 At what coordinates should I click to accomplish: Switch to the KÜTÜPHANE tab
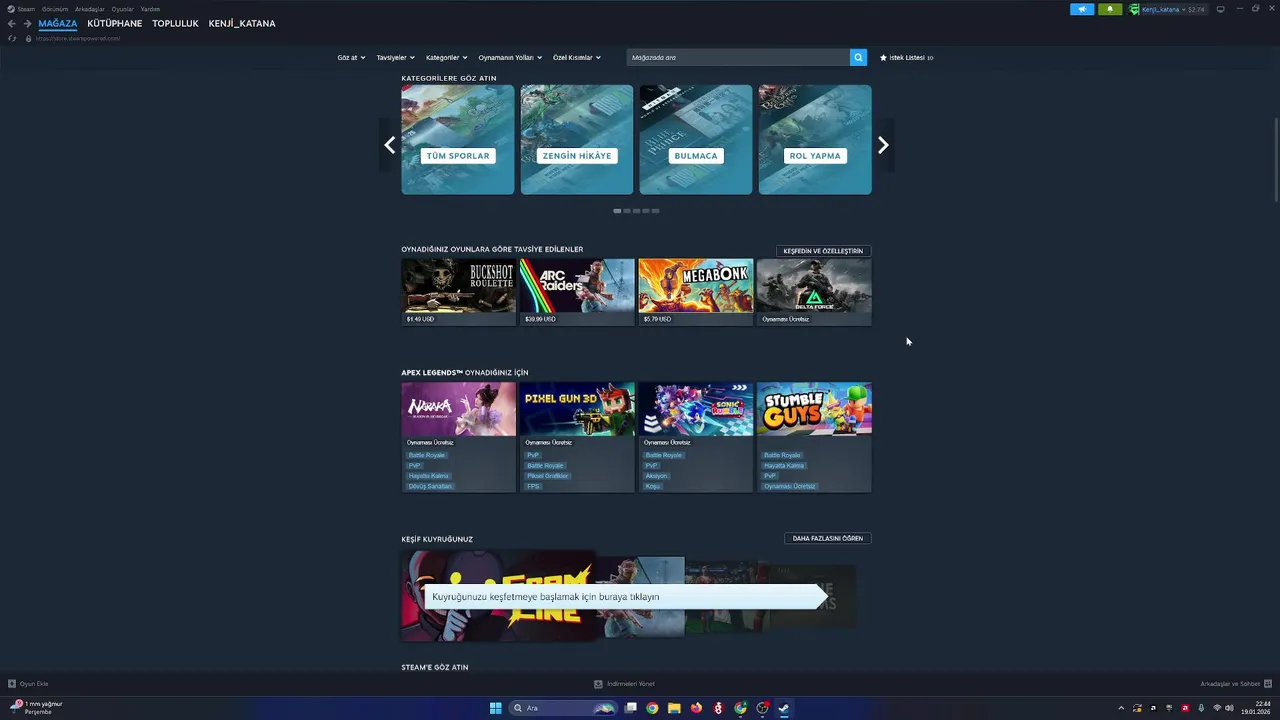(x=114, y=23)
